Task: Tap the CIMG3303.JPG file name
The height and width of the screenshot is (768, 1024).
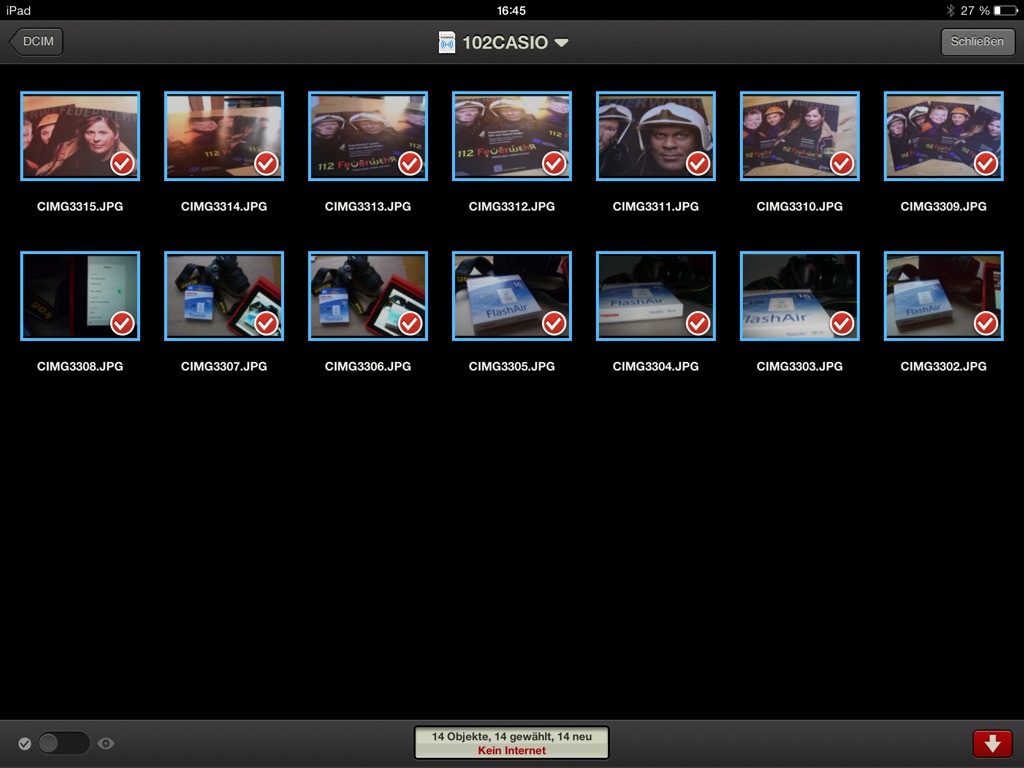Action: tap(799, 366)
